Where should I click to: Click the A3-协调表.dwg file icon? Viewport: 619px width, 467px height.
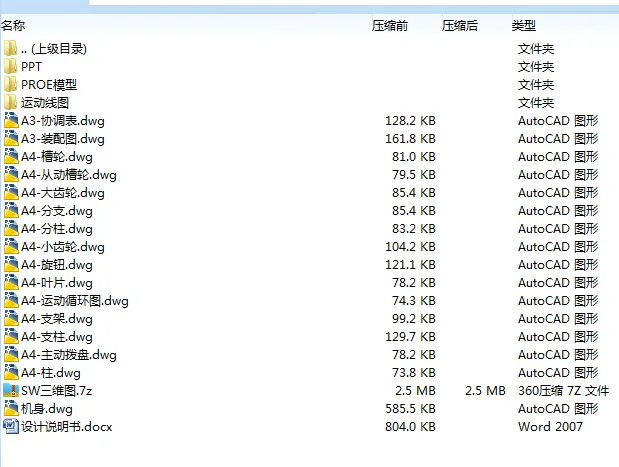(x=11, y=120)
